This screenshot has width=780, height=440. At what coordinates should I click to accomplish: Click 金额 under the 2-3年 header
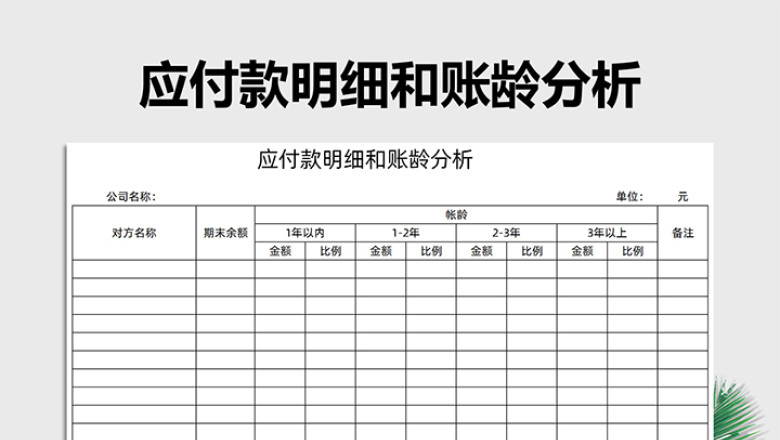tap(482, 251)
